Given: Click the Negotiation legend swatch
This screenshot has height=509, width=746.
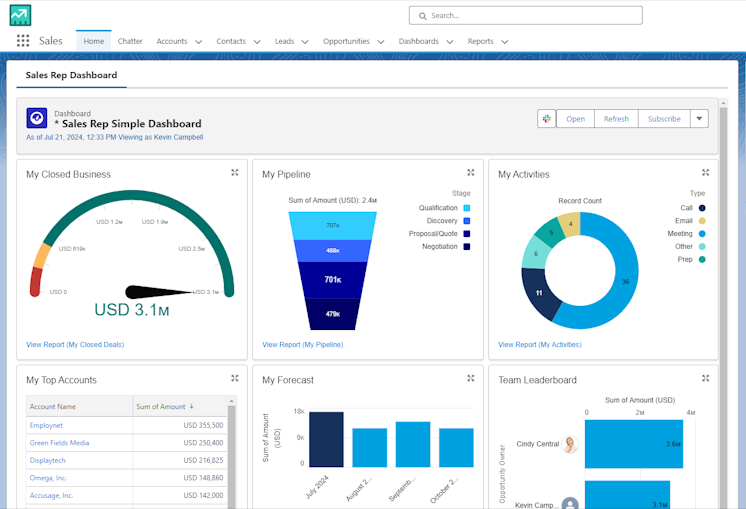Looking at the screenshot, I should click(467, 246).
